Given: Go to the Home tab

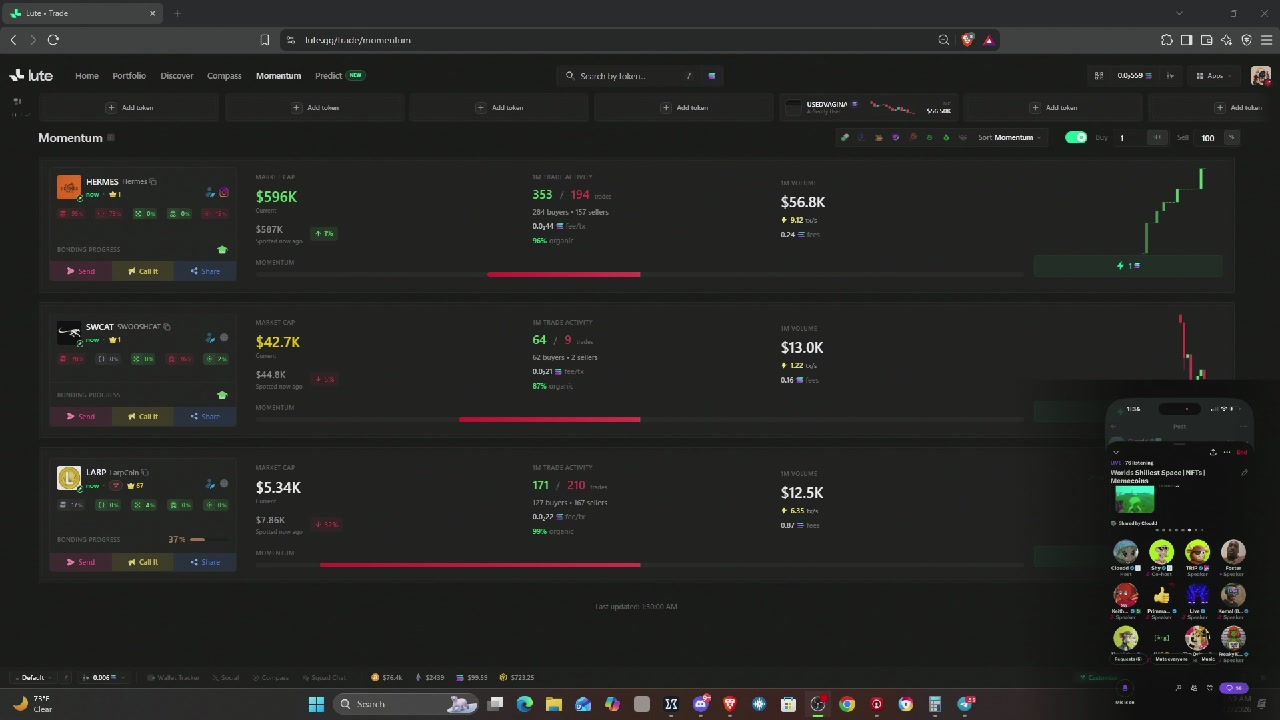Looking at the screenshot, I should 87,76.
